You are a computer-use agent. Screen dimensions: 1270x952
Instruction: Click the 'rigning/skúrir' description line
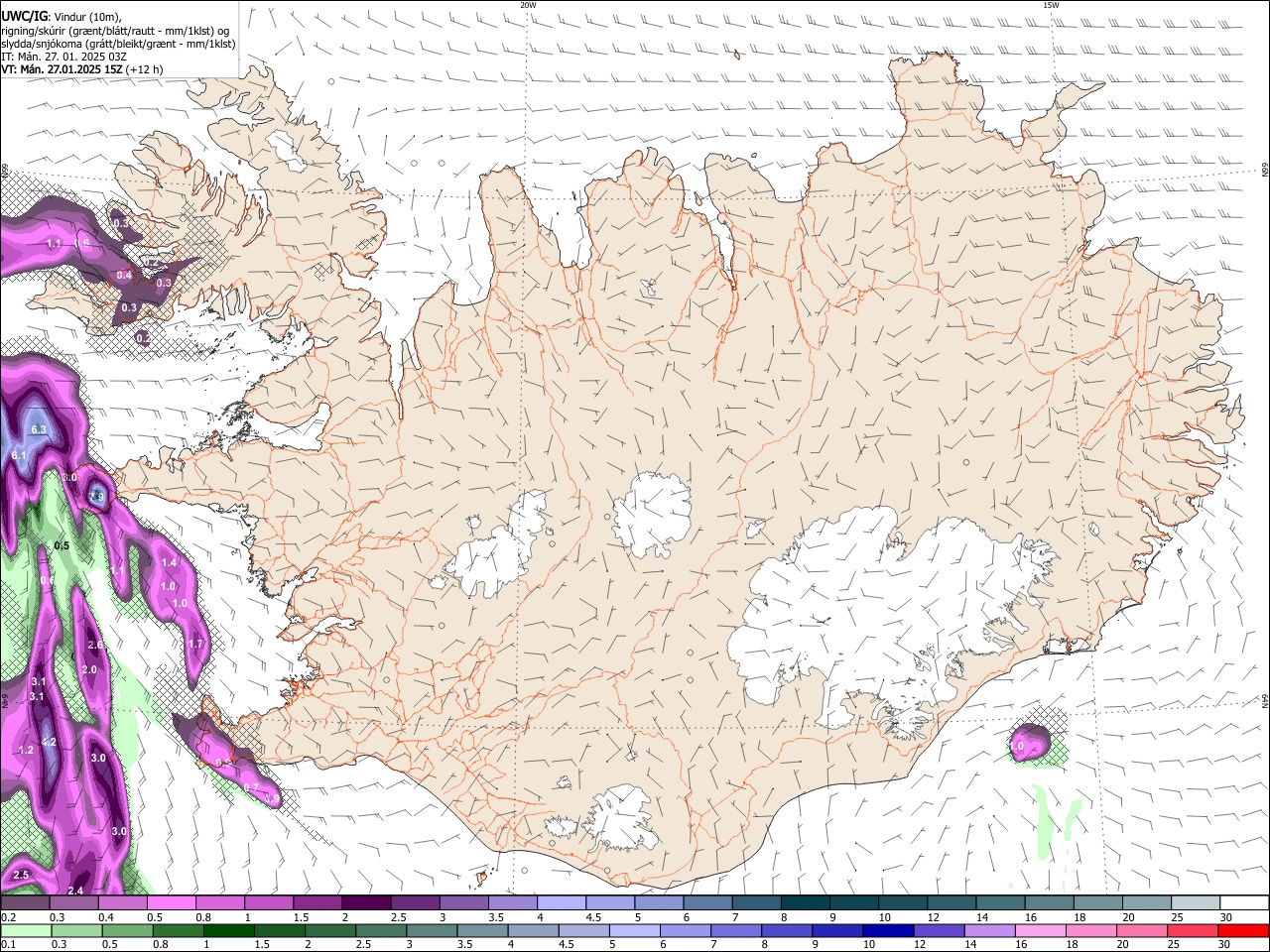(x=115, y=31)
